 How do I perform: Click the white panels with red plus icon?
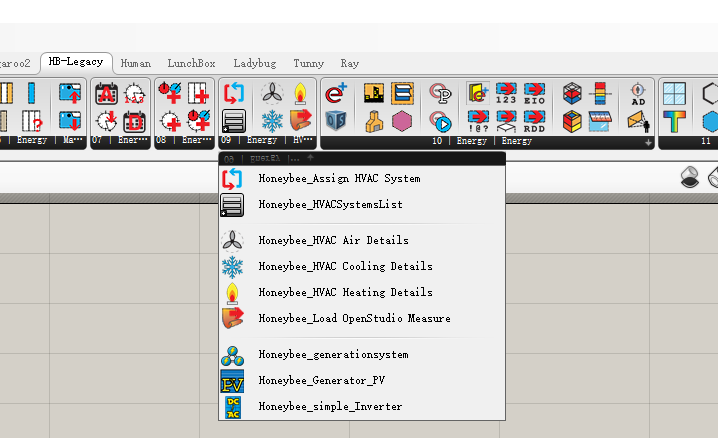198,94
